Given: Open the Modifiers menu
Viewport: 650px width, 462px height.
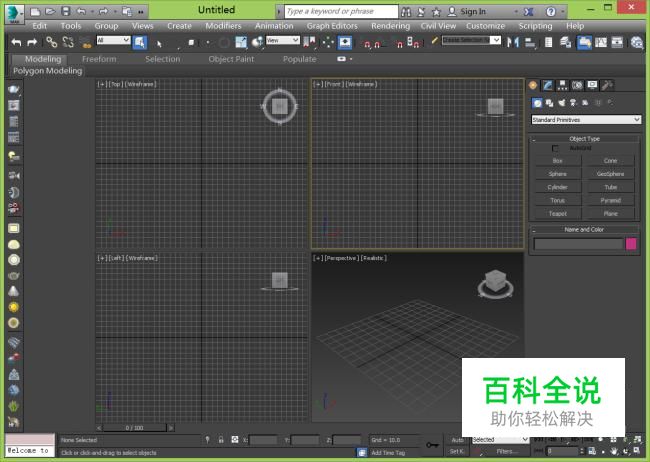Looking at the screenshot, I should [223, 26].
